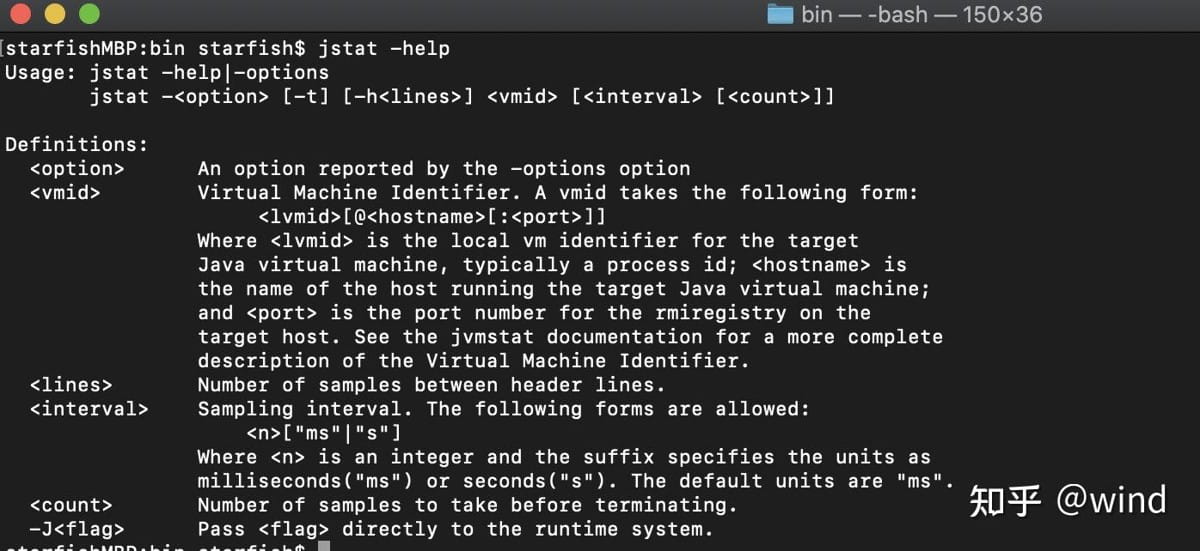Click the terminal cursor block at prompt
This screenshot has width=1200, height=551.
324,546
